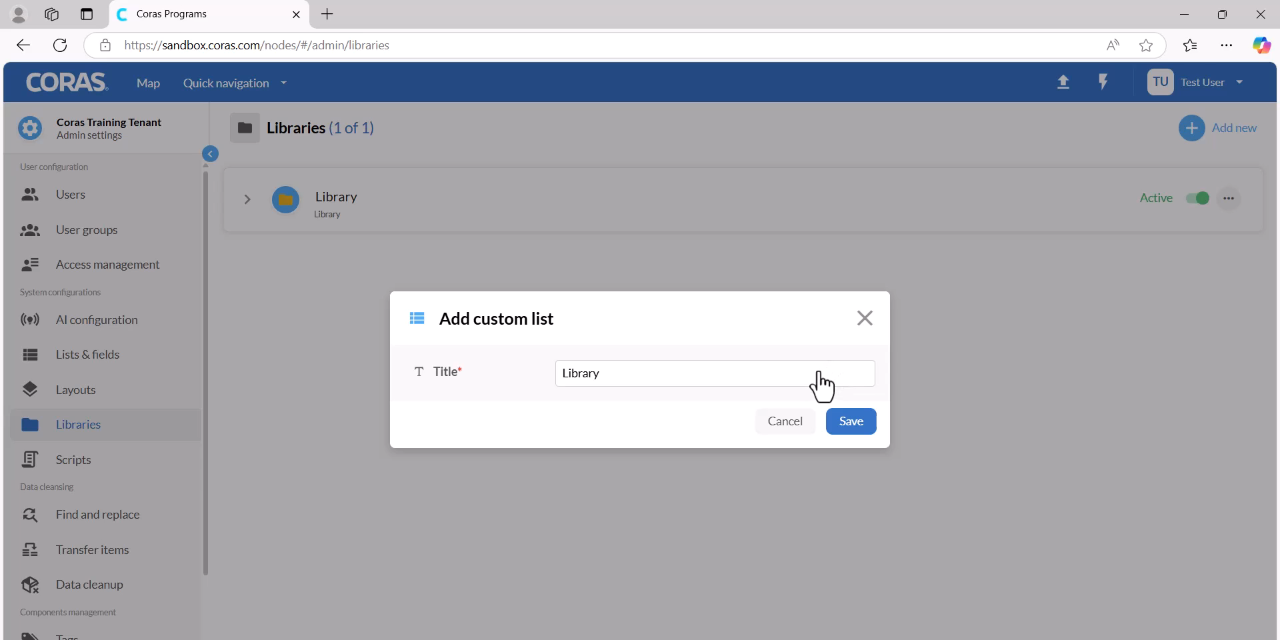Click the upload icon in top bar
1280x640 pixels.
1063,82
